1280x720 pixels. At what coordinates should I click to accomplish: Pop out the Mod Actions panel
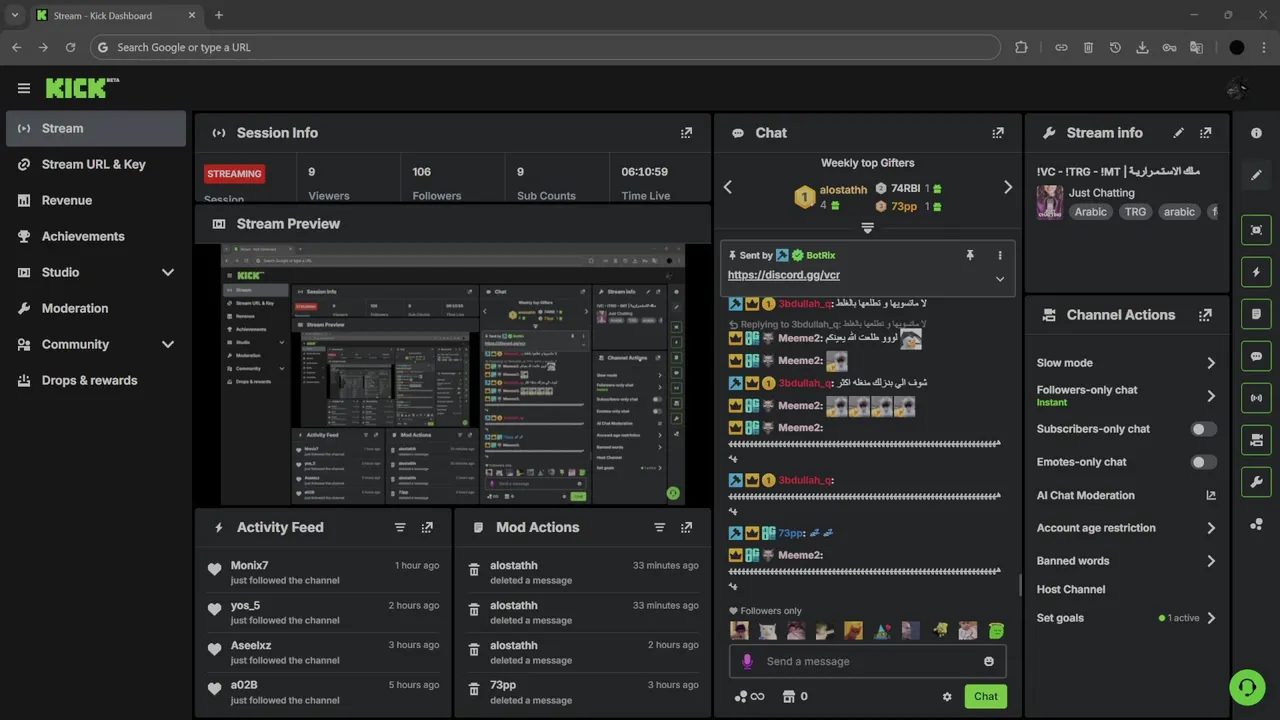click(x=686, y=528)
